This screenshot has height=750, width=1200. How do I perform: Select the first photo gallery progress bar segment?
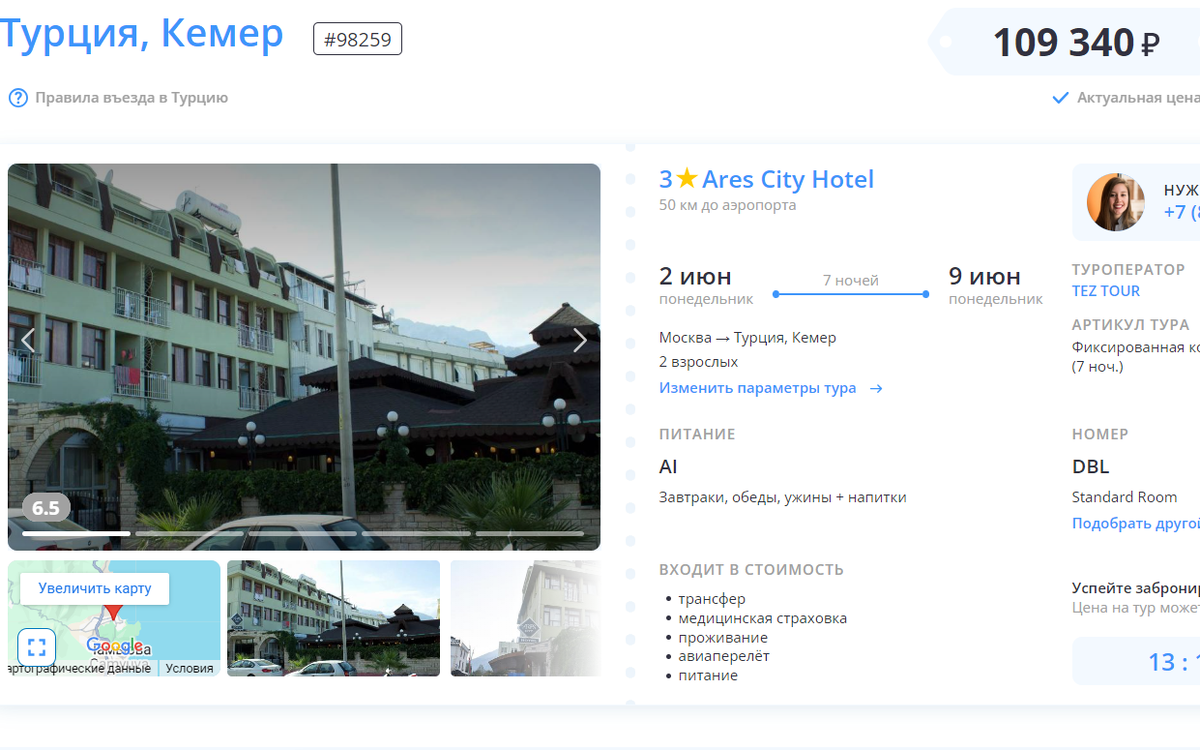pyautogui.click(x=76, y=534)
